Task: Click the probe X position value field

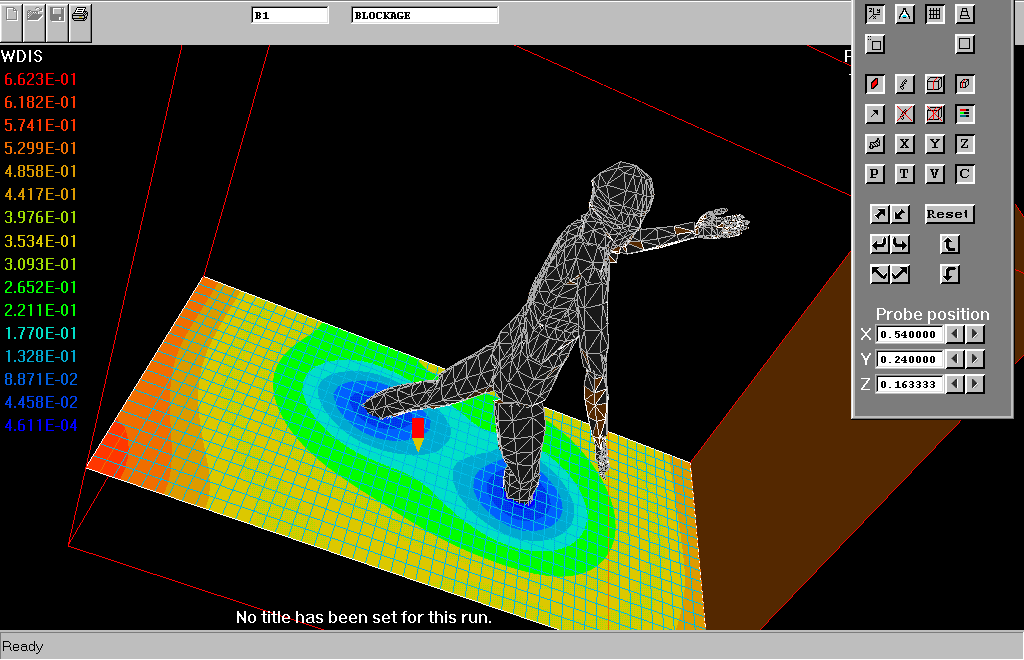Action: (x=910, y=334)
